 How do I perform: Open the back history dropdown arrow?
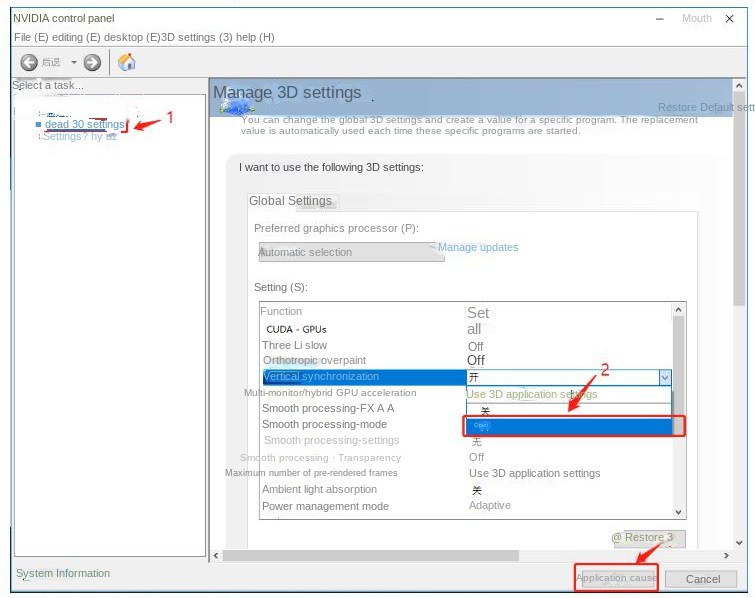point(74,62)
